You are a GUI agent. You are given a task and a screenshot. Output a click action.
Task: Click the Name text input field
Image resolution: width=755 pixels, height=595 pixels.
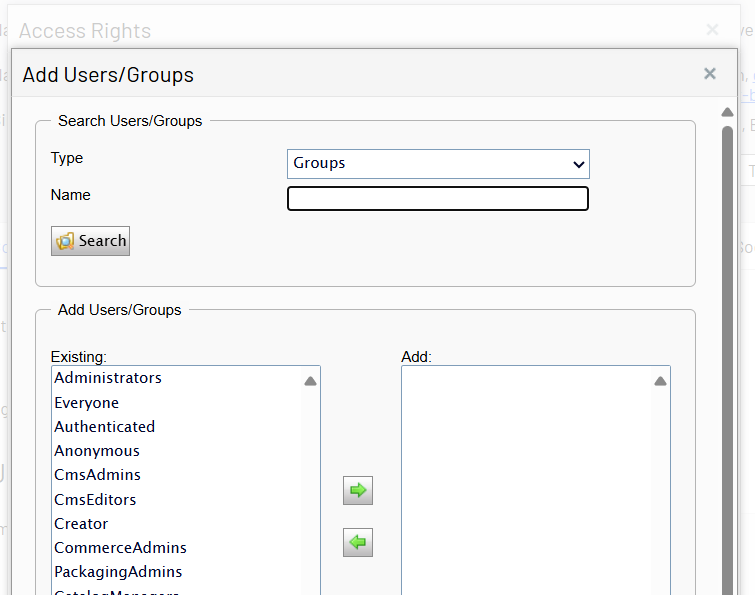(438, 199)
